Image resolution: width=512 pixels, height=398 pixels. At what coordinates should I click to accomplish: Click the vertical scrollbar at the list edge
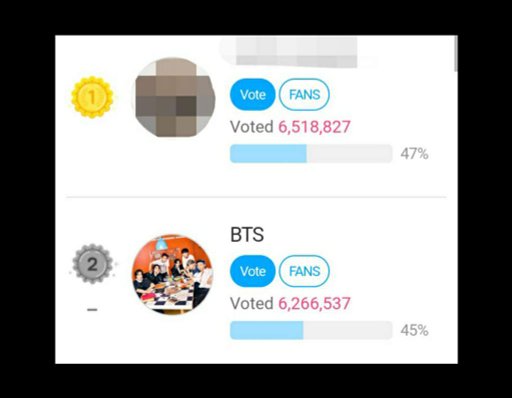[x=456, y=54]
